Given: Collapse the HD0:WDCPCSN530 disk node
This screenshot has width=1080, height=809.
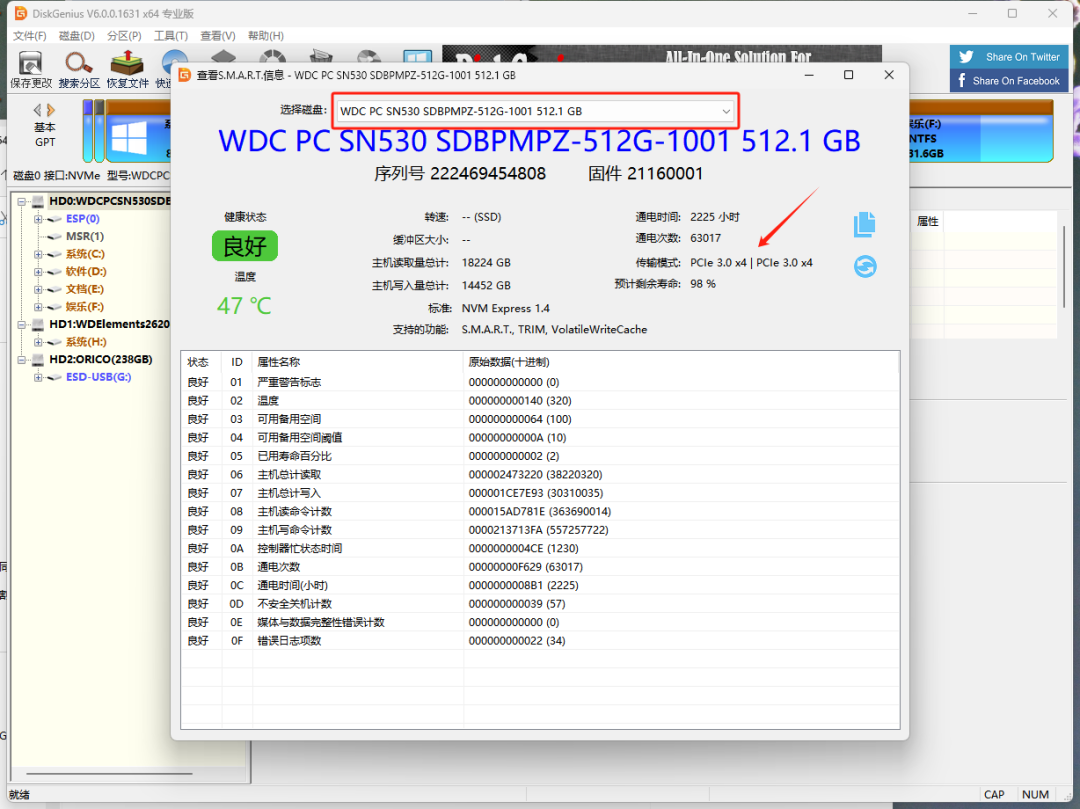Looking at the screenshot, I should point(21,202).
